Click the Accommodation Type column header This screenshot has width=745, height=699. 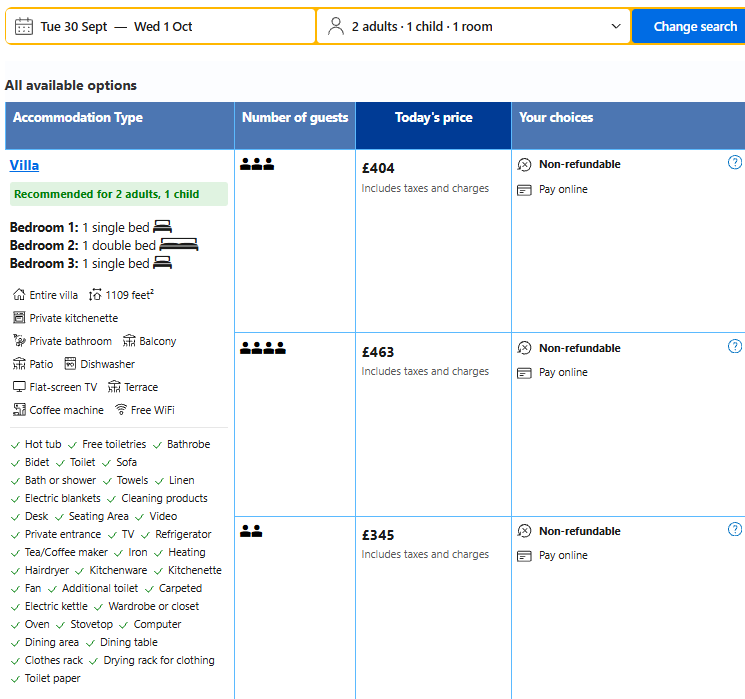click(78, 118)
